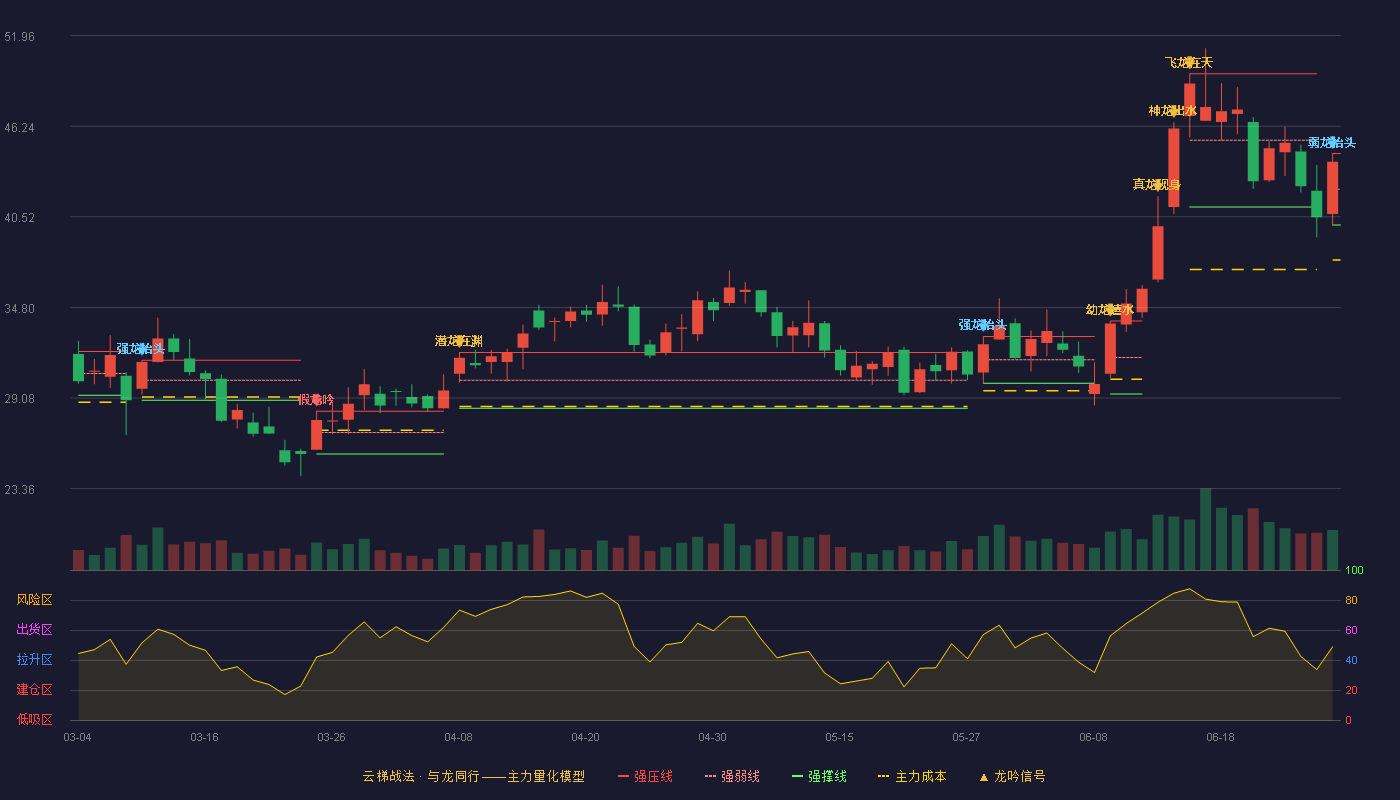Image resolution: width=1400 pixels, height=800 pixels.
Task: Click the green 强撑线 legend line icon
Action: [797, 776]
